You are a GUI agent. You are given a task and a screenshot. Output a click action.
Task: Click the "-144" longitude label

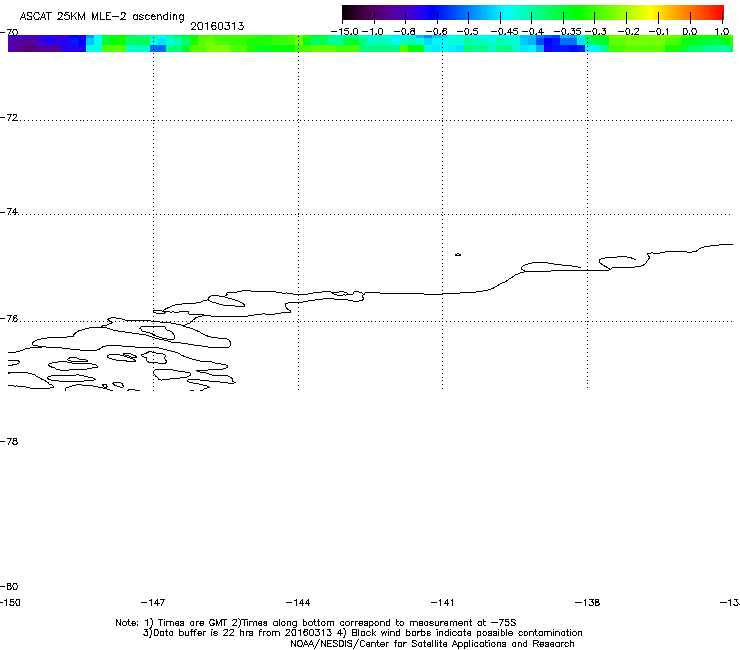click(298, 602)
